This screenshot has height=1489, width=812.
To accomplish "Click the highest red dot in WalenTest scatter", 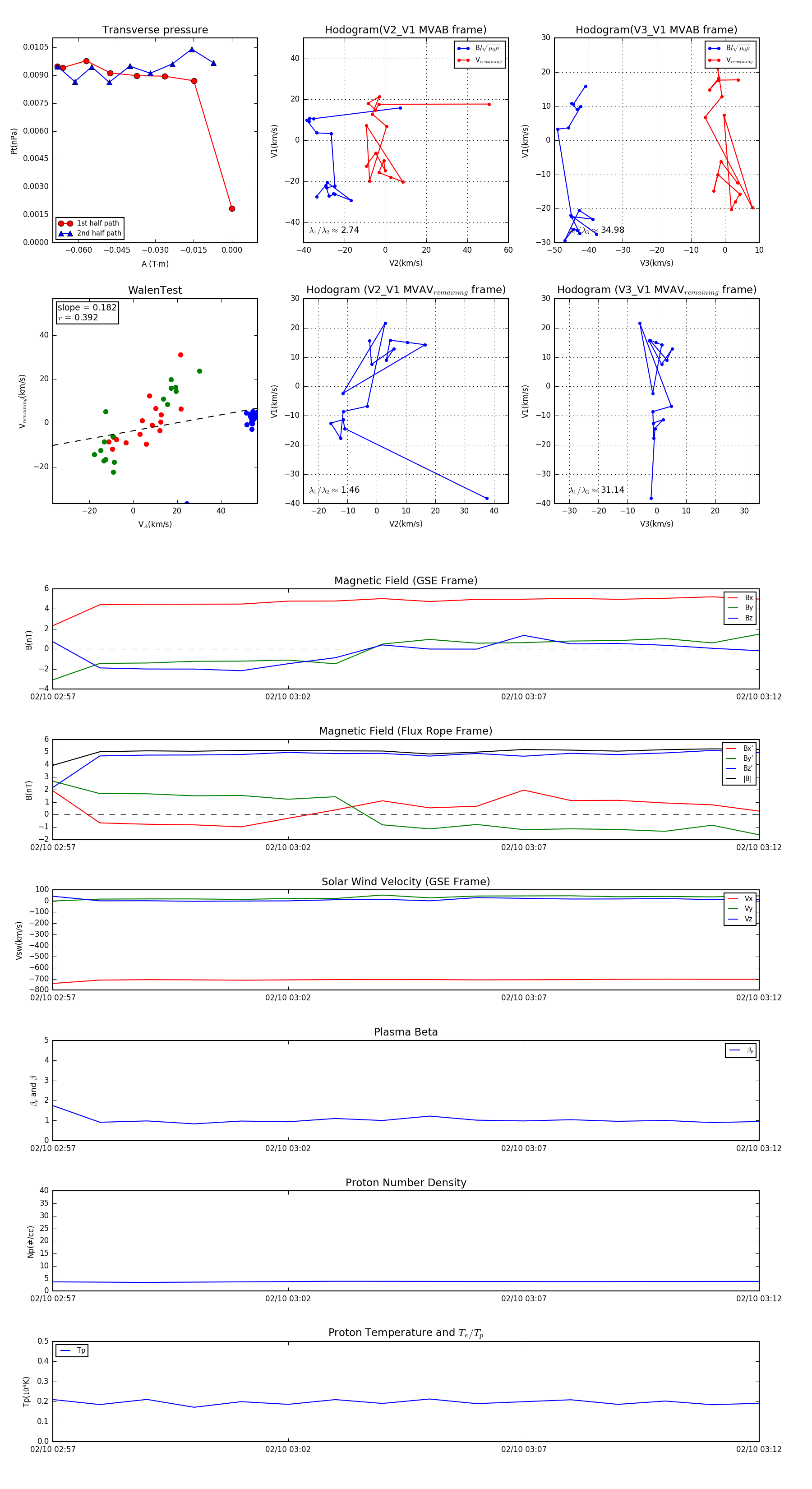I will coord(180,355).
